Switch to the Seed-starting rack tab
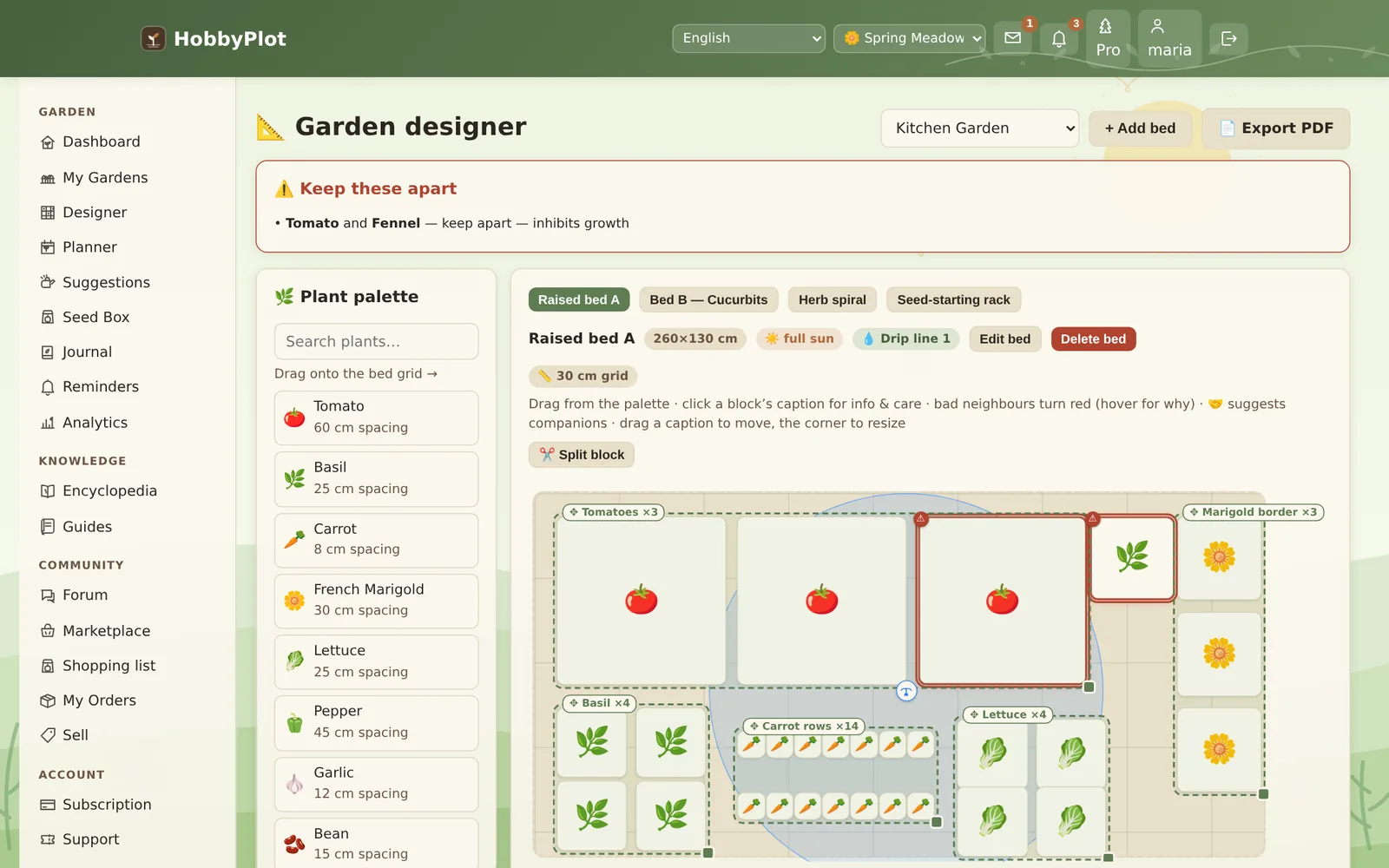 pyautogui.click(x=953, y=299)
